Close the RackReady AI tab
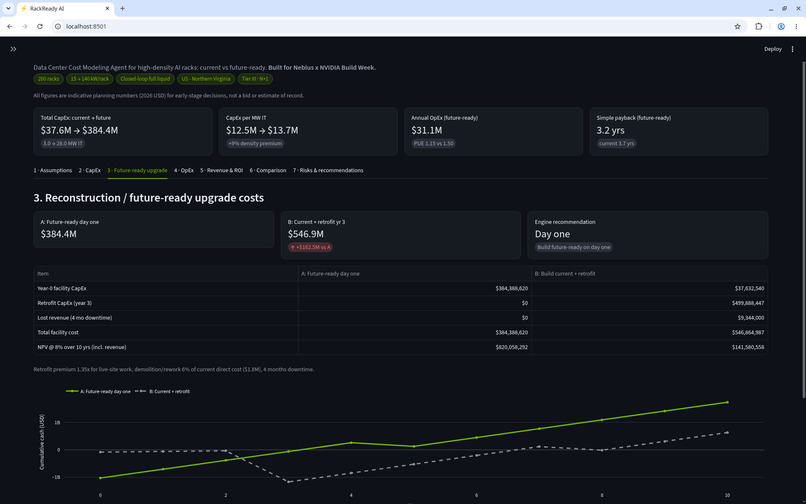Viewport: 806px width, 504px height. pos(107,9)
